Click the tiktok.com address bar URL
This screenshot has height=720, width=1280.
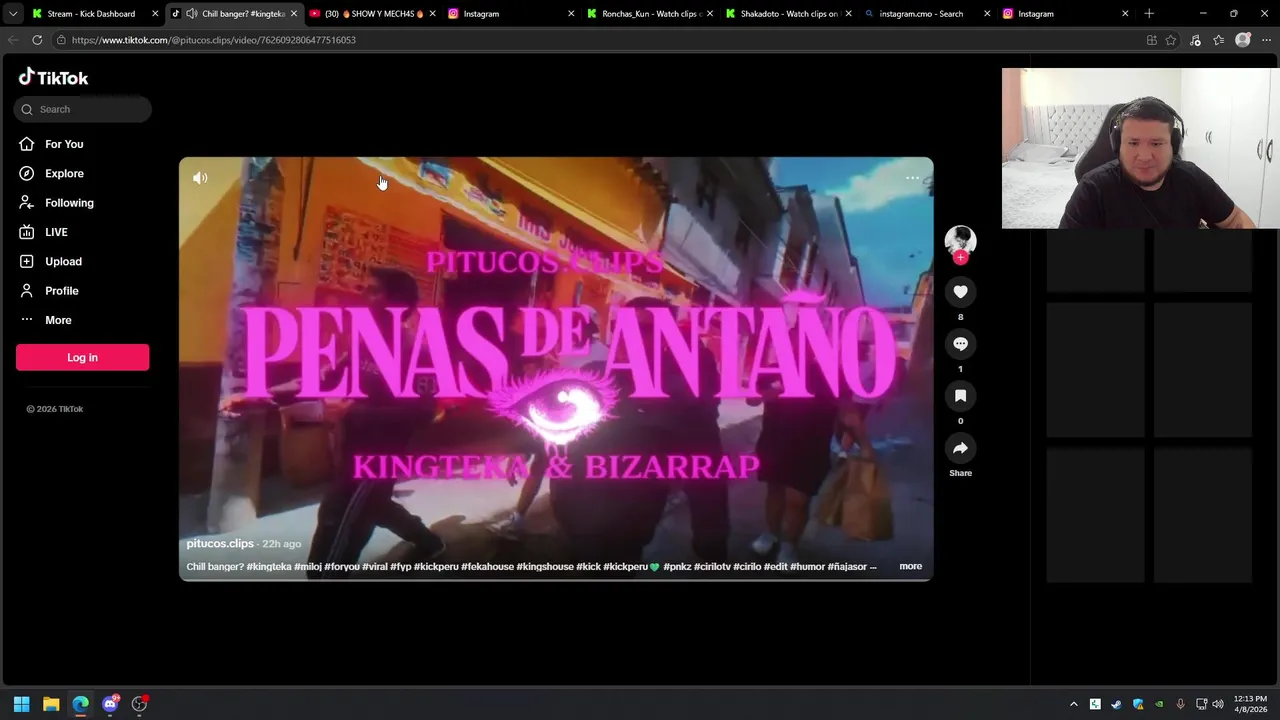[213, 40]
